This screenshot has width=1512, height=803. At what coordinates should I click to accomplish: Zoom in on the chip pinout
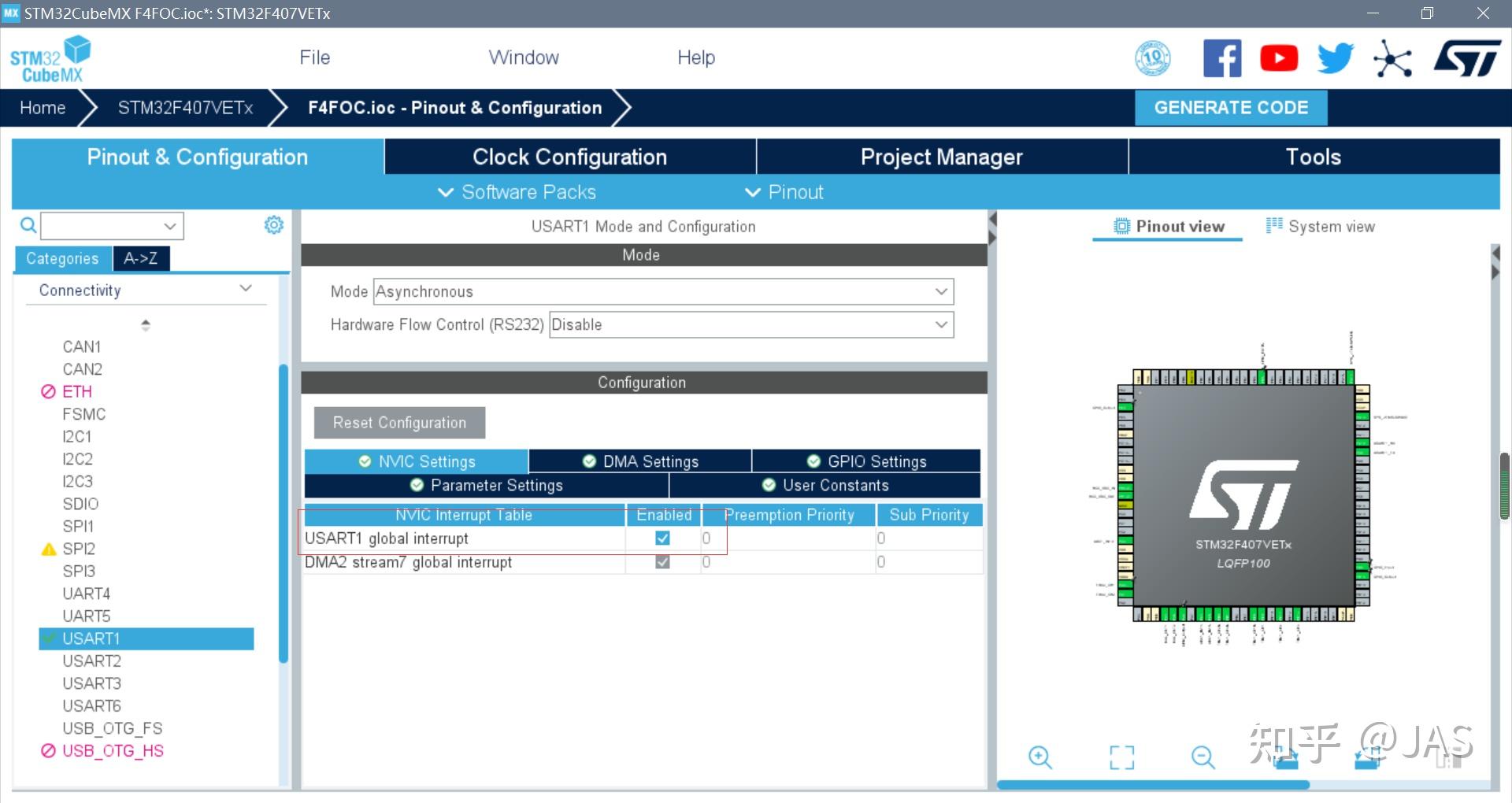pos(1040,757)
